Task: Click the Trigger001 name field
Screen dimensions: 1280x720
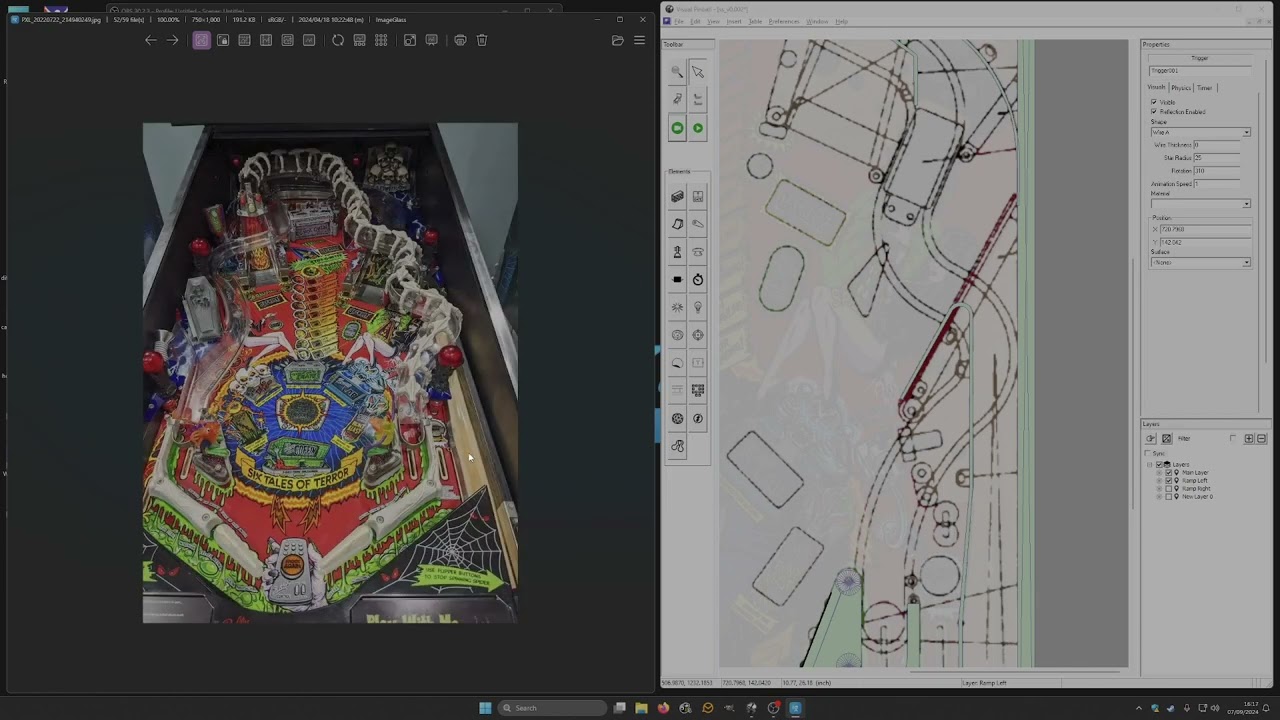Action: tap(1200, 71)
